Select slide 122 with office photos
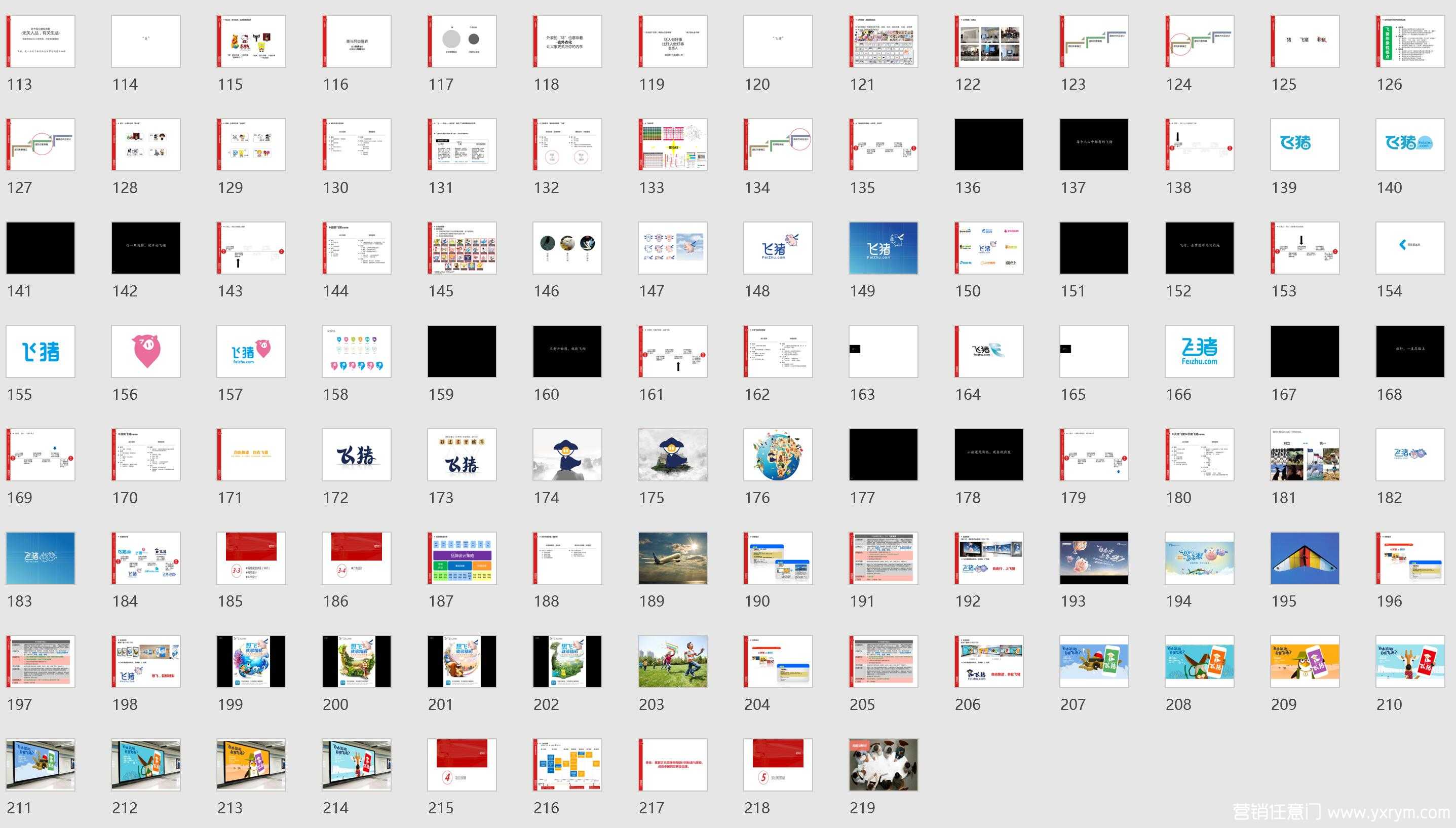 click(989, 42)
